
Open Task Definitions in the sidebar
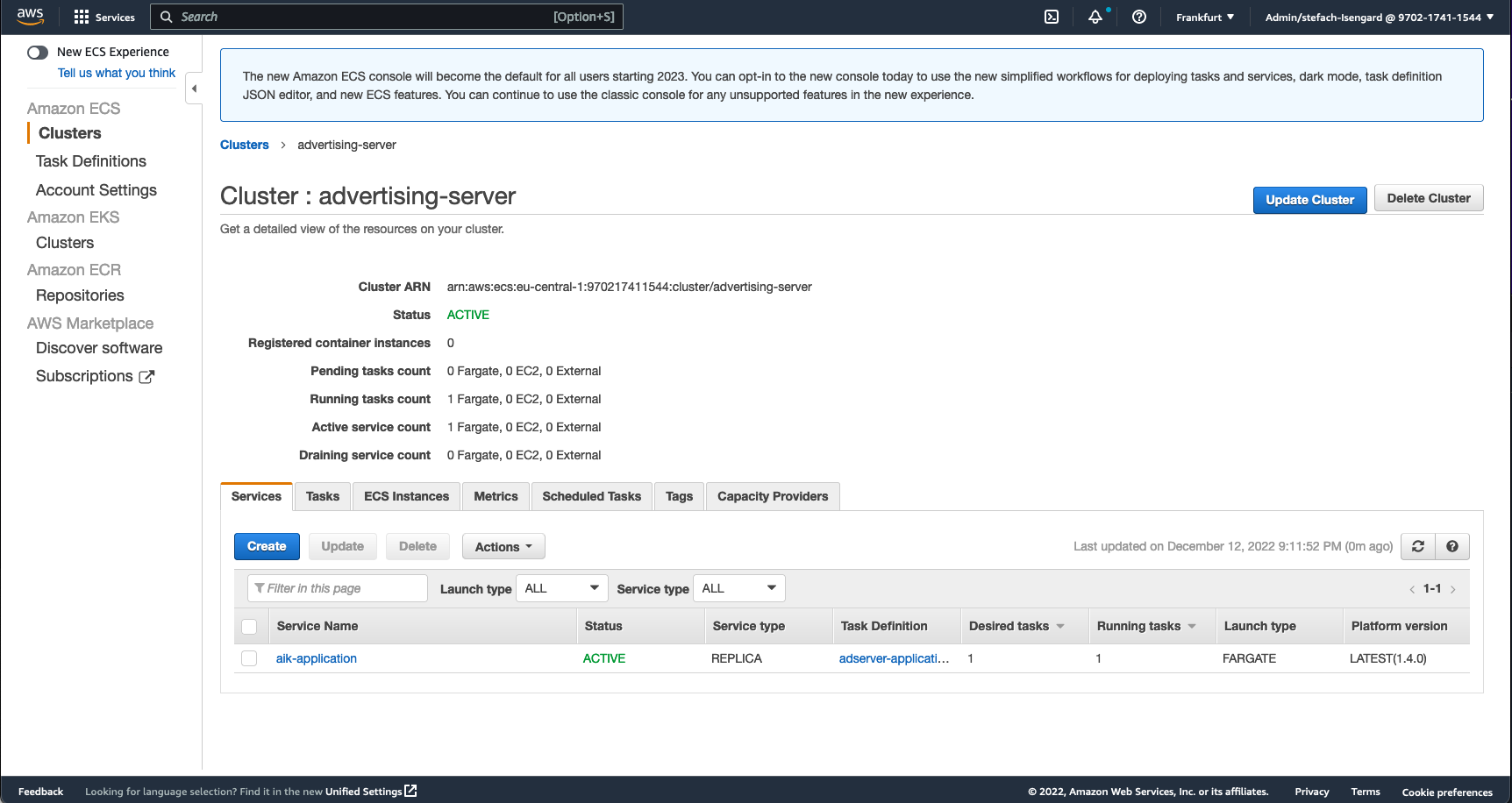click(91, 161)
